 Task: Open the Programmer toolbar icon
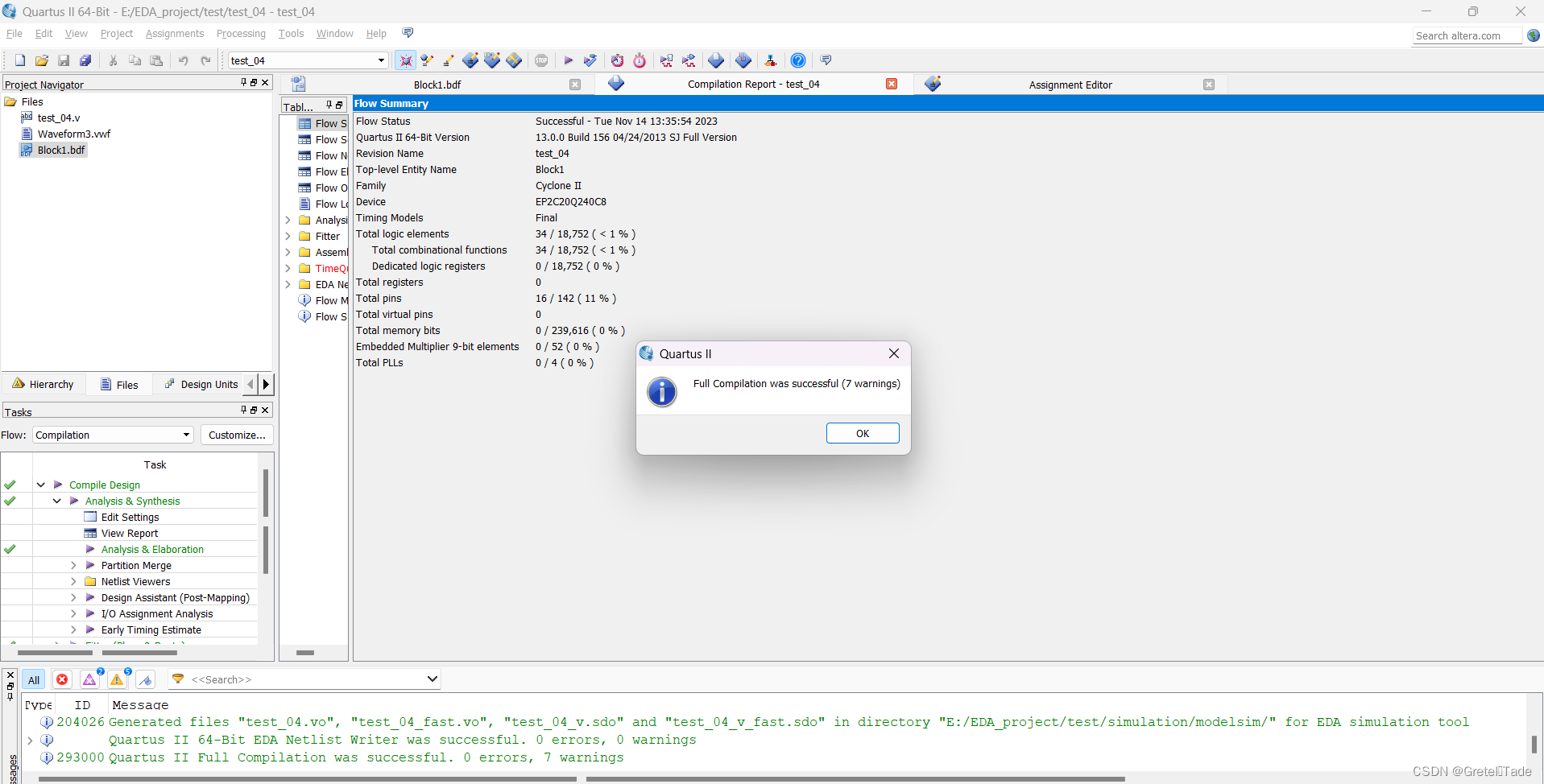[743, 60]
